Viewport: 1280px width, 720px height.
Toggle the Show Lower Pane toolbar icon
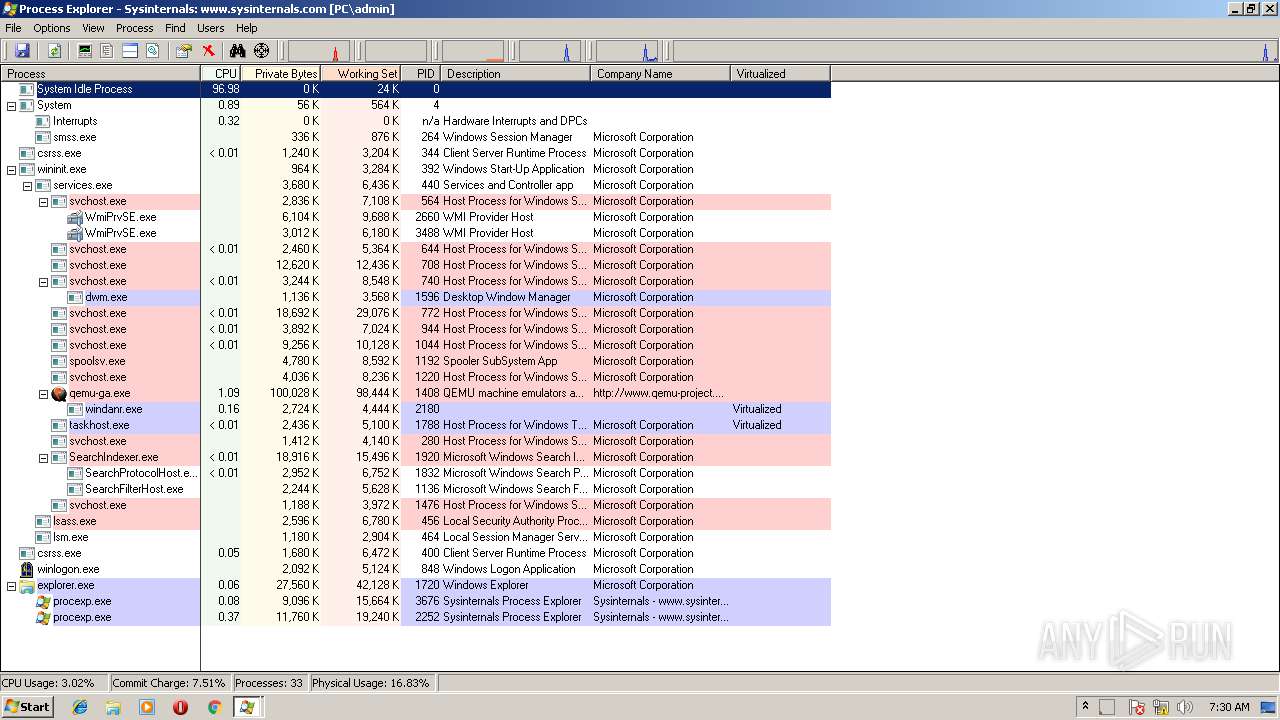tap(130, 51)
